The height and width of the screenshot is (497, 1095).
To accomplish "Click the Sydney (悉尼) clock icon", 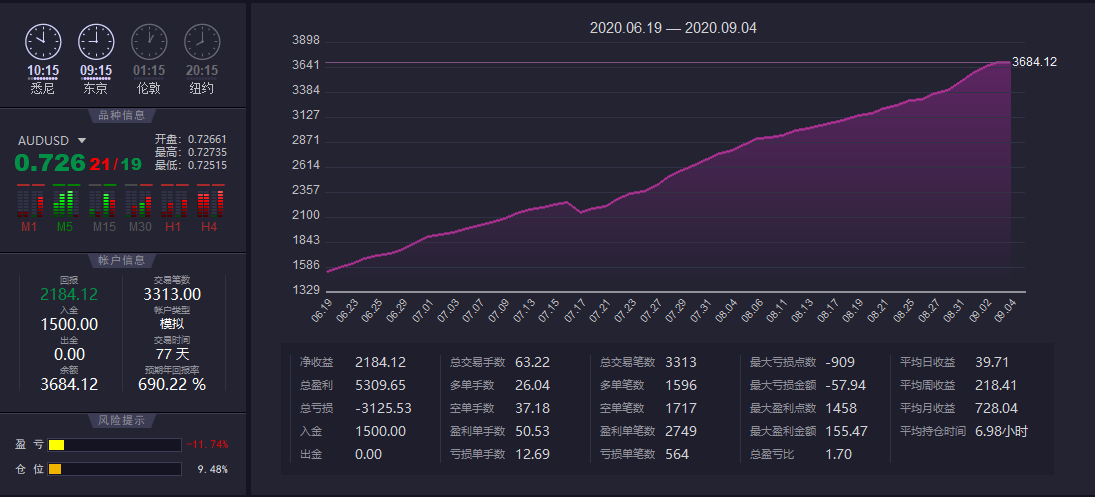I will pos(43,41).
